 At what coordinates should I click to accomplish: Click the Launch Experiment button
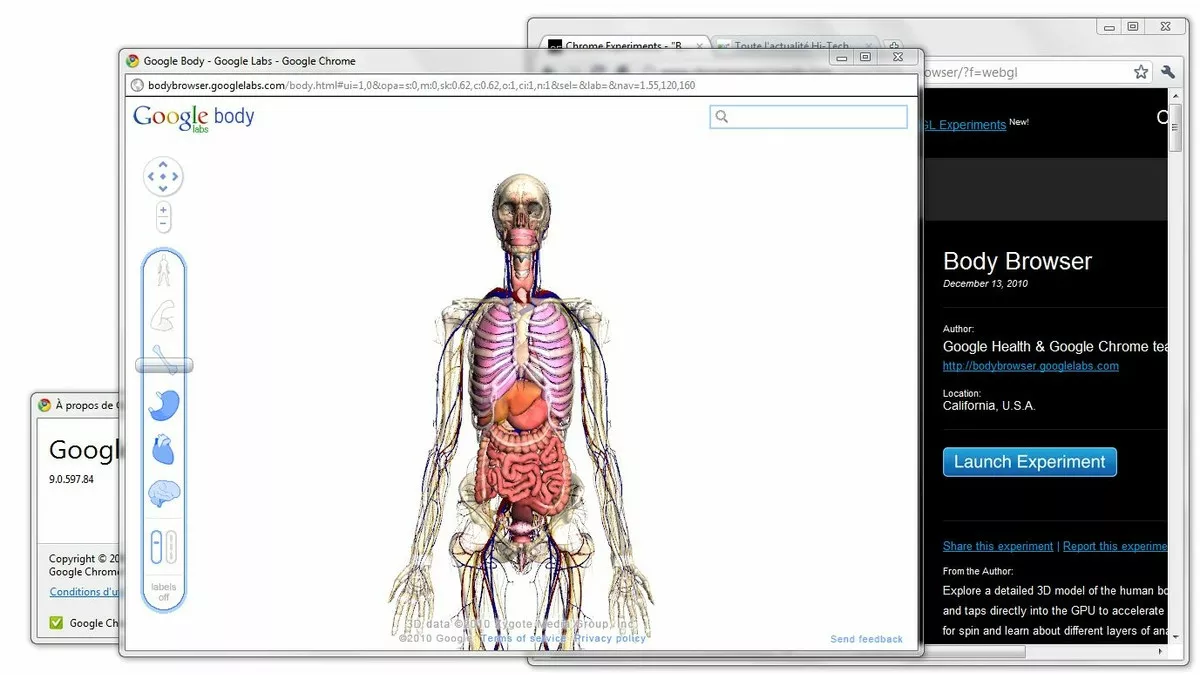pyautogui.click(x=1029, y=461)
